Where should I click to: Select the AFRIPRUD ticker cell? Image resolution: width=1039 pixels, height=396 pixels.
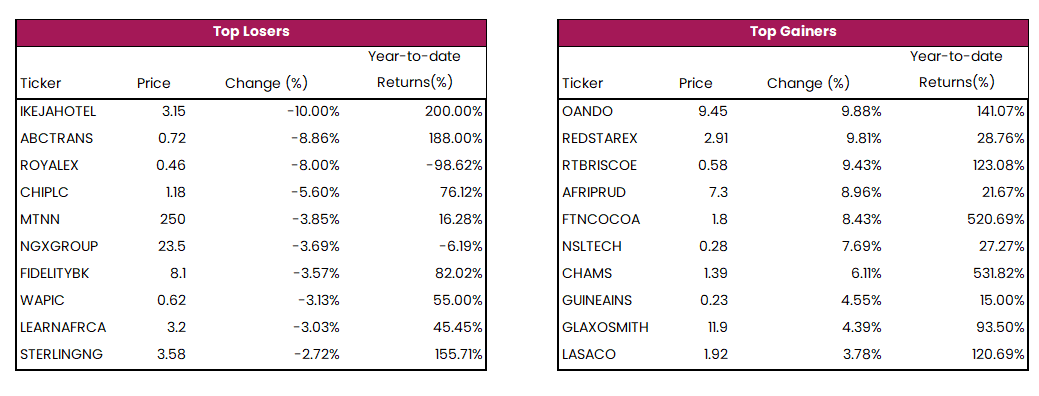tap(594, 193)
